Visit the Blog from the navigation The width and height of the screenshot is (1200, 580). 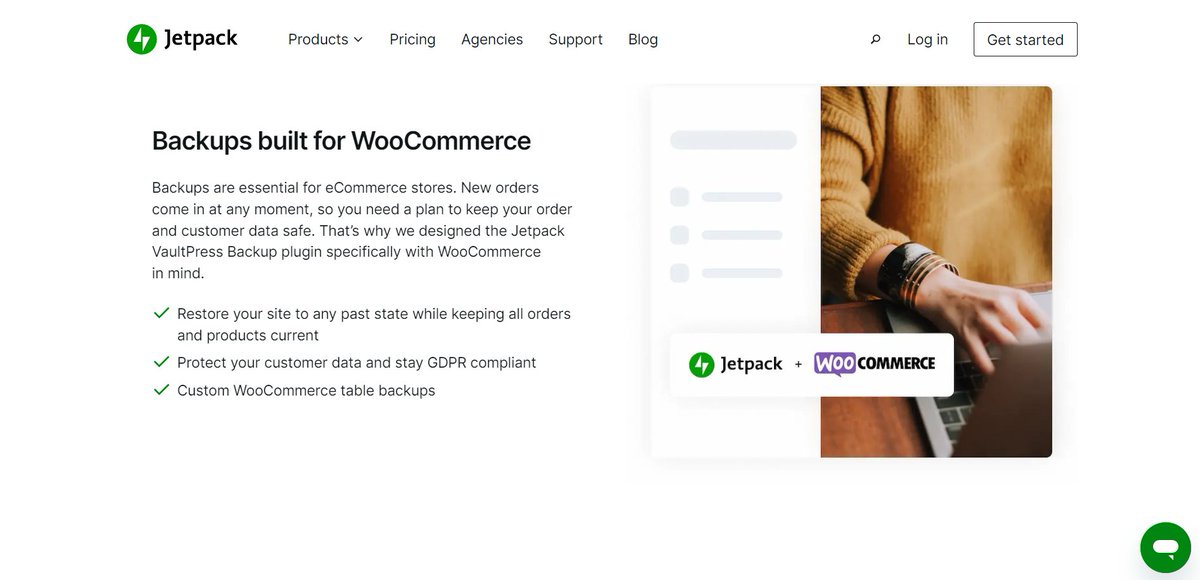[643, 40]
